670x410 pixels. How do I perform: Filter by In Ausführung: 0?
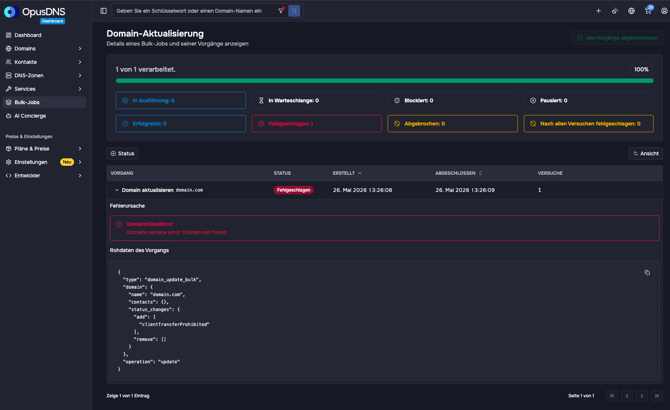181,100
